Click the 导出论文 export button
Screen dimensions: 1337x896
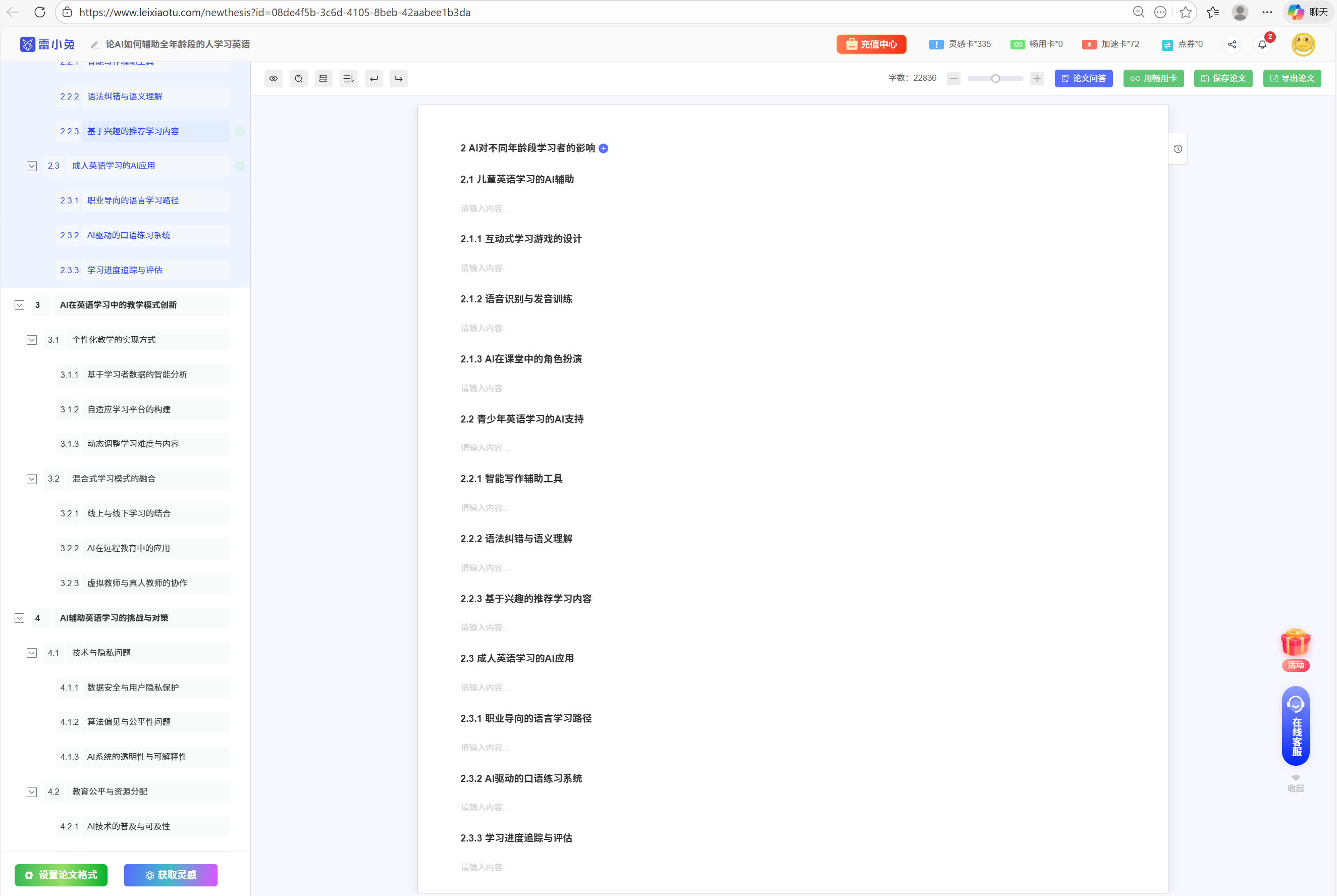(x=1292, y=78)
